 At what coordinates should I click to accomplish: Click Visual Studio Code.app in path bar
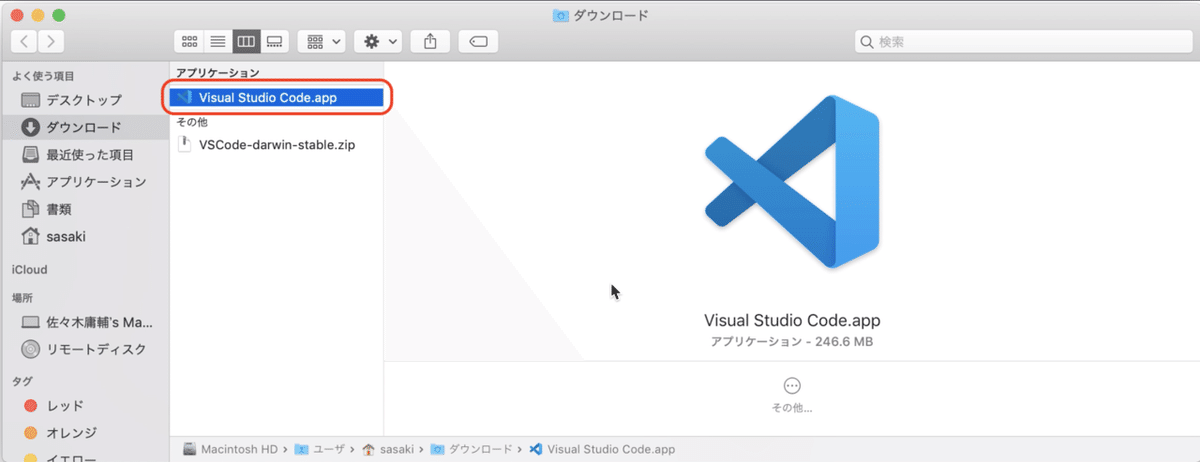[602, 450]
